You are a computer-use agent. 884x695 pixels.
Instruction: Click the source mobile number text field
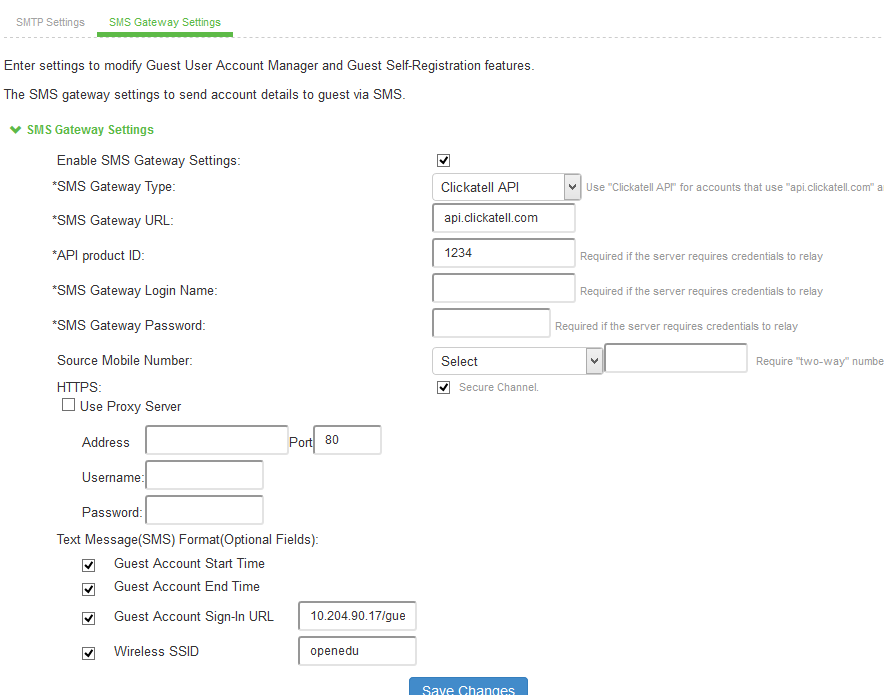[x=676, y=358]
